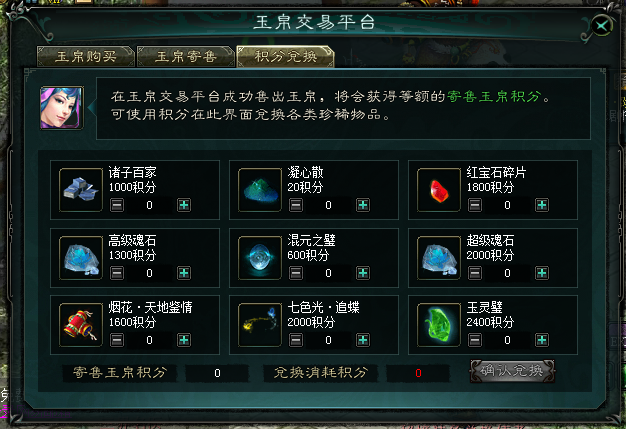626x429 pixels.
Task: Increase 混元之璧 quantity with plus button
Action: coord(363,273)
